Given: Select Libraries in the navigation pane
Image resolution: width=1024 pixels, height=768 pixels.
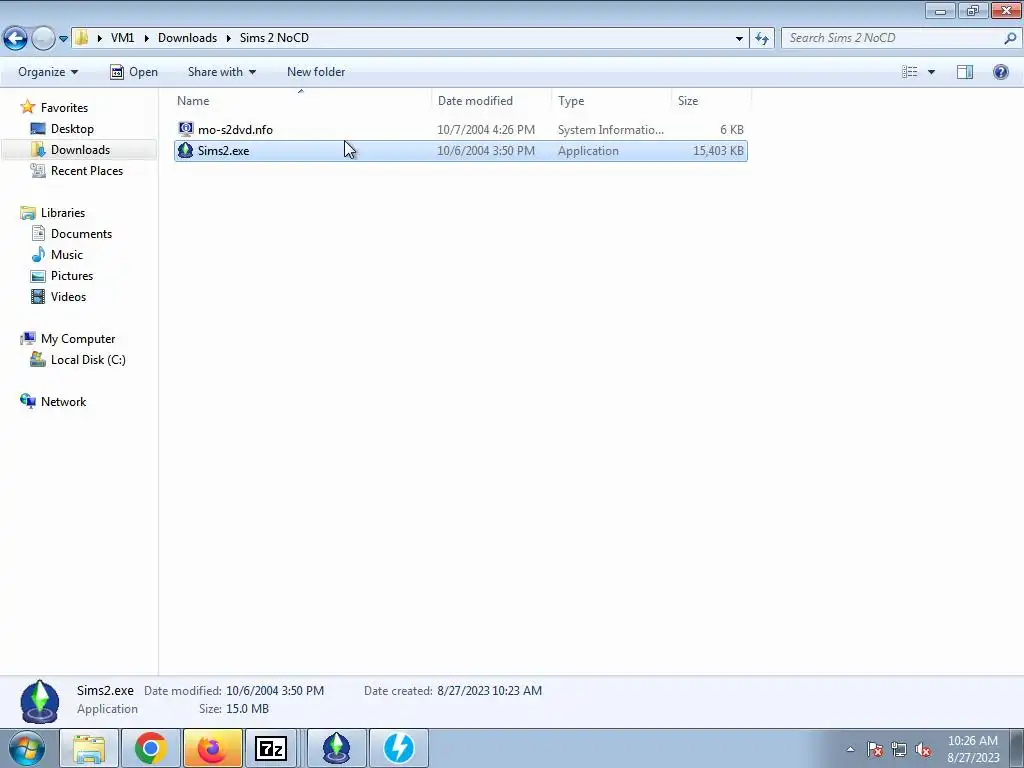Looking at the screenshot, I should [x=63, y=213].
